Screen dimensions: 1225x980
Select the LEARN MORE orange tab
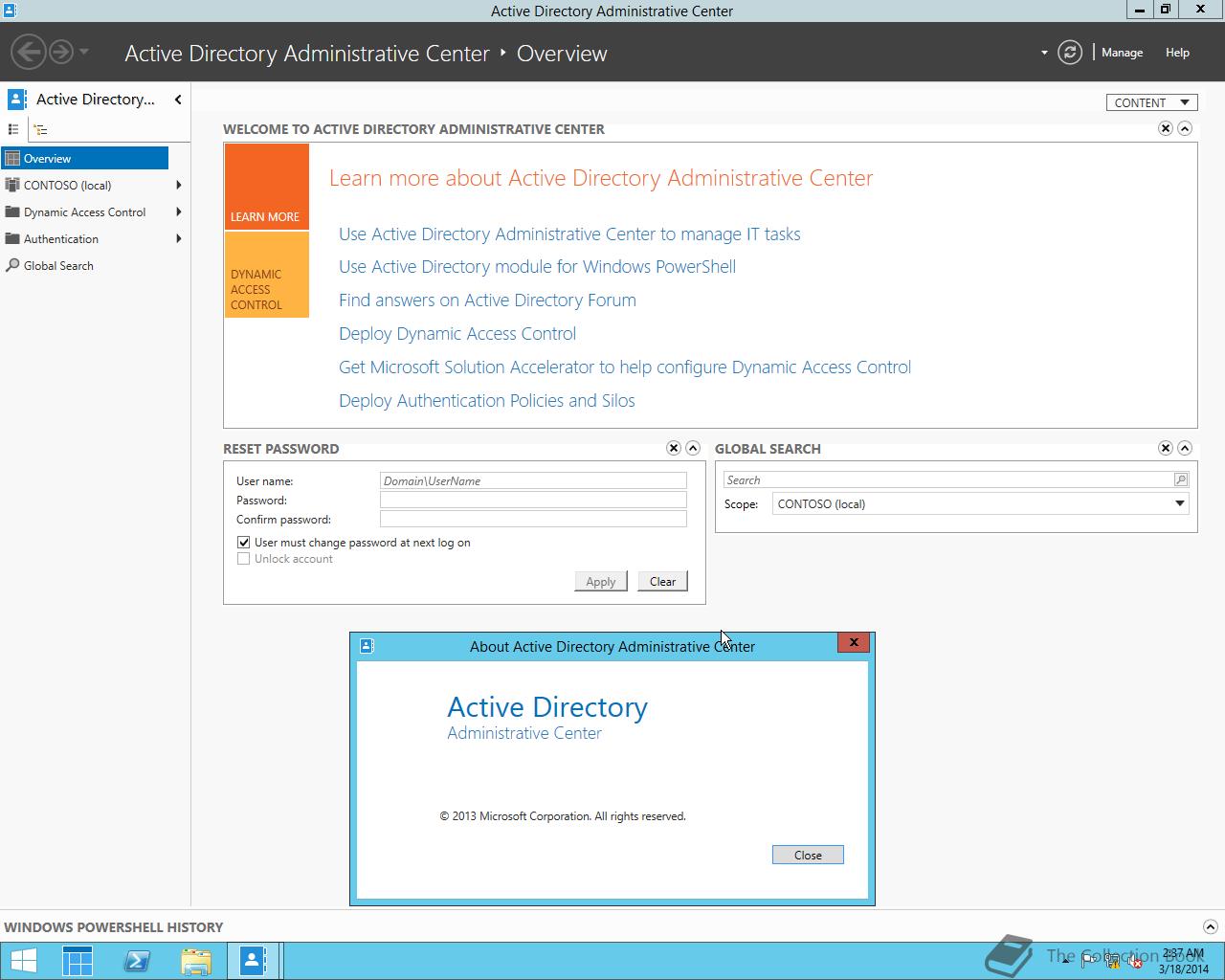click(x=267, y=187)
